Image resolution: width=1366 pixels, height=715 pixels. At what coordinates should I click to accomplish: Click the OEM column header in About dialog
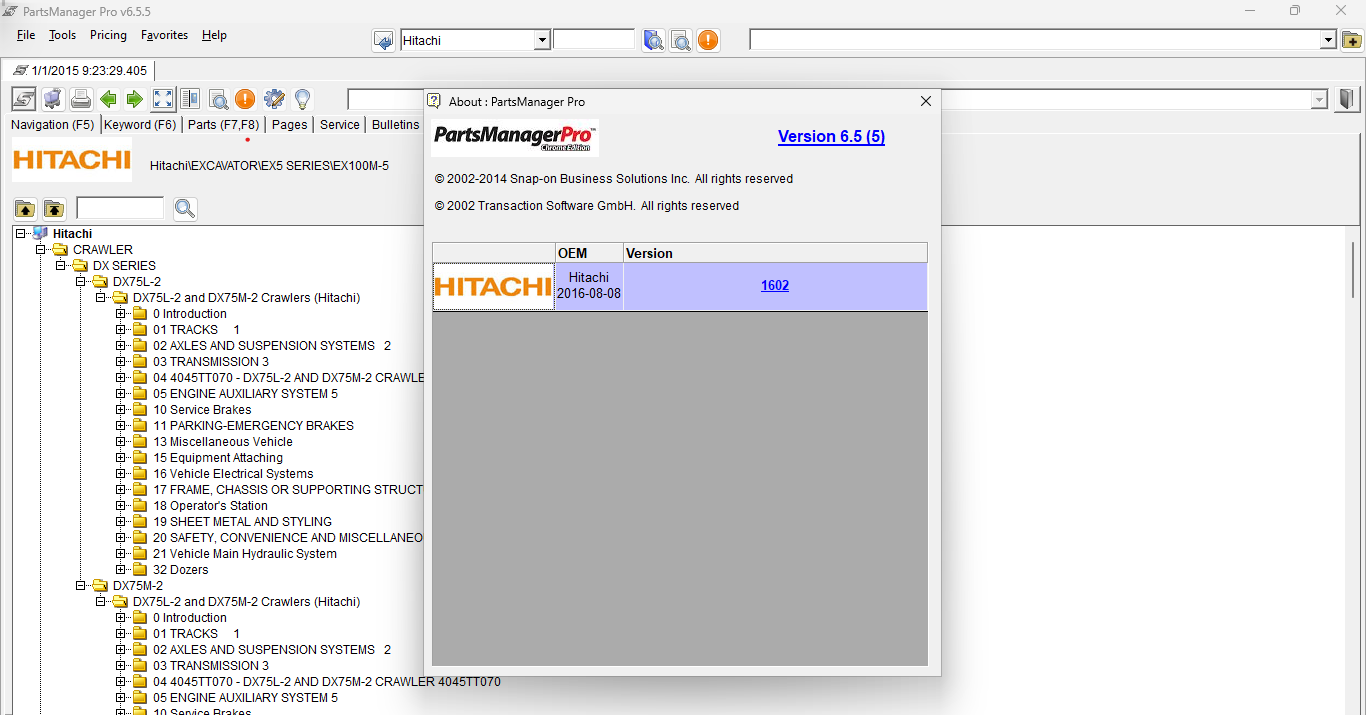point(589,253)
